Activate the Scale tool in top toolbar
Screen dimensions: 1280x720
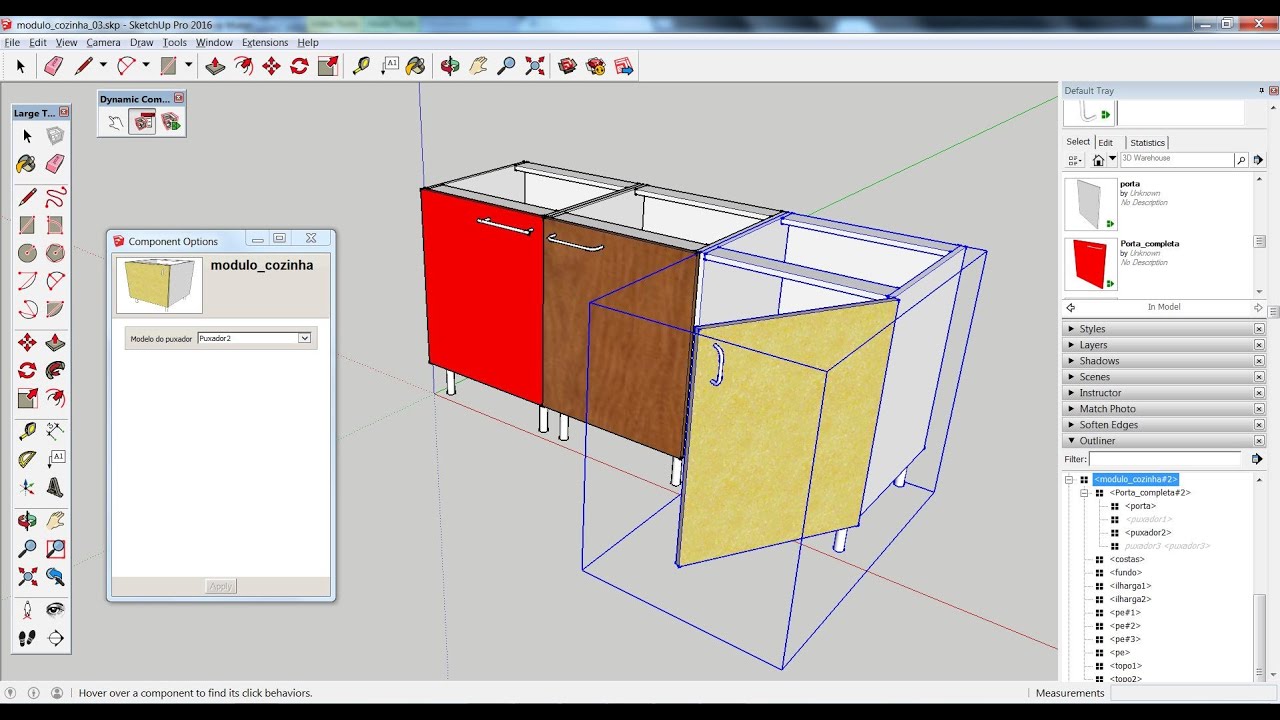point(328,66)
